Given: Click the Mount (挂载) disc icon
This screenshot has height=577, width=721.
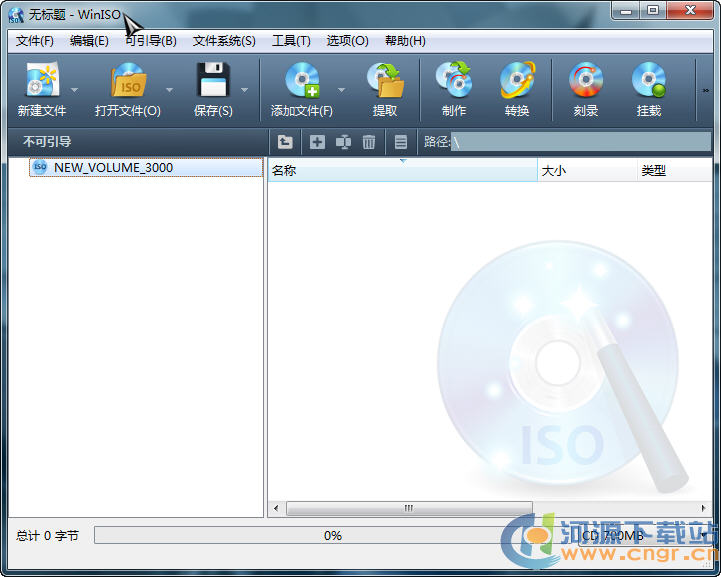Looking at the screenshot, I should pos(649,81).
